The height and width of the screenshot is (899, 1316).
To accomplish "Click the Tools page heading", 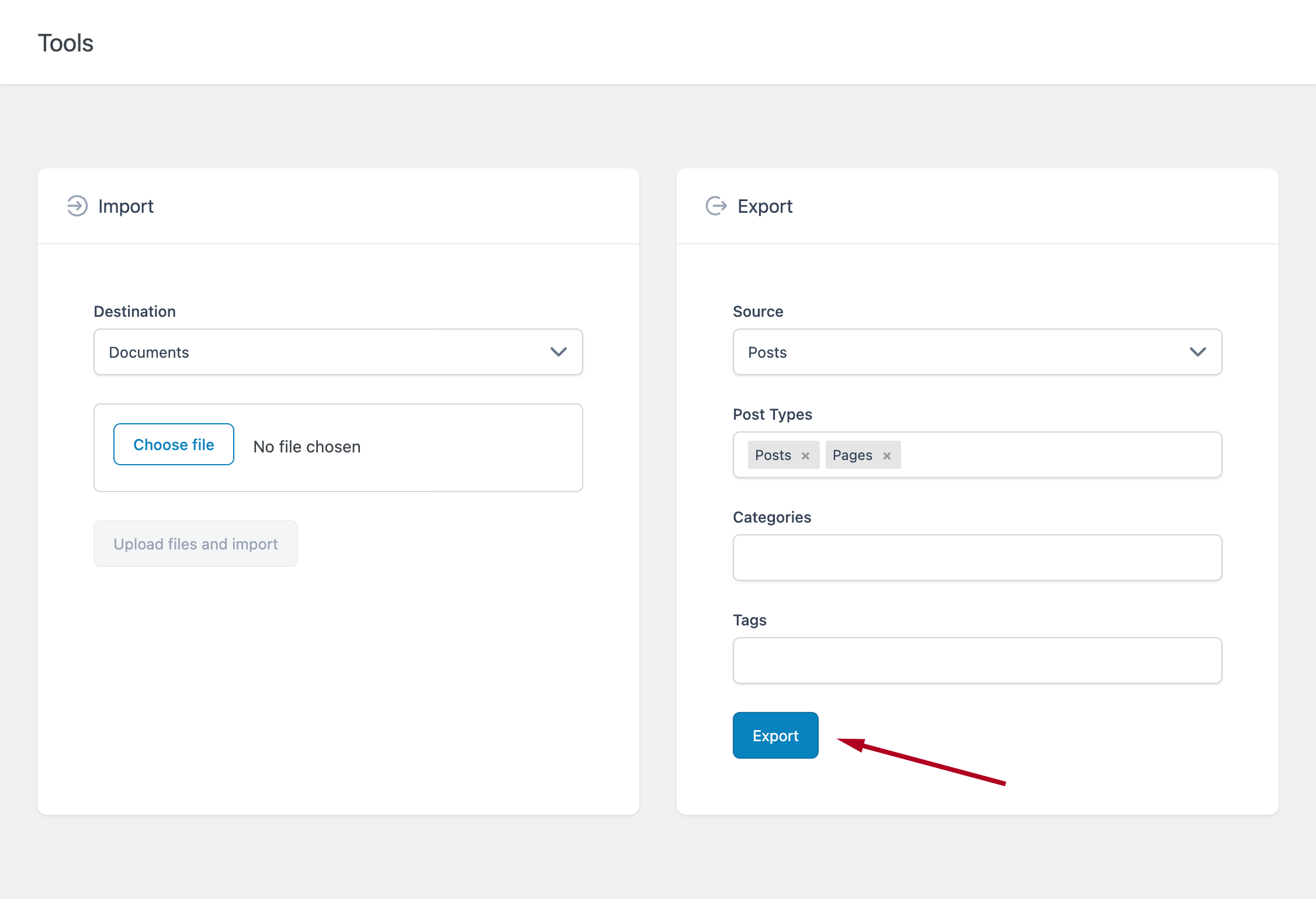I will (x=65, y=42).
